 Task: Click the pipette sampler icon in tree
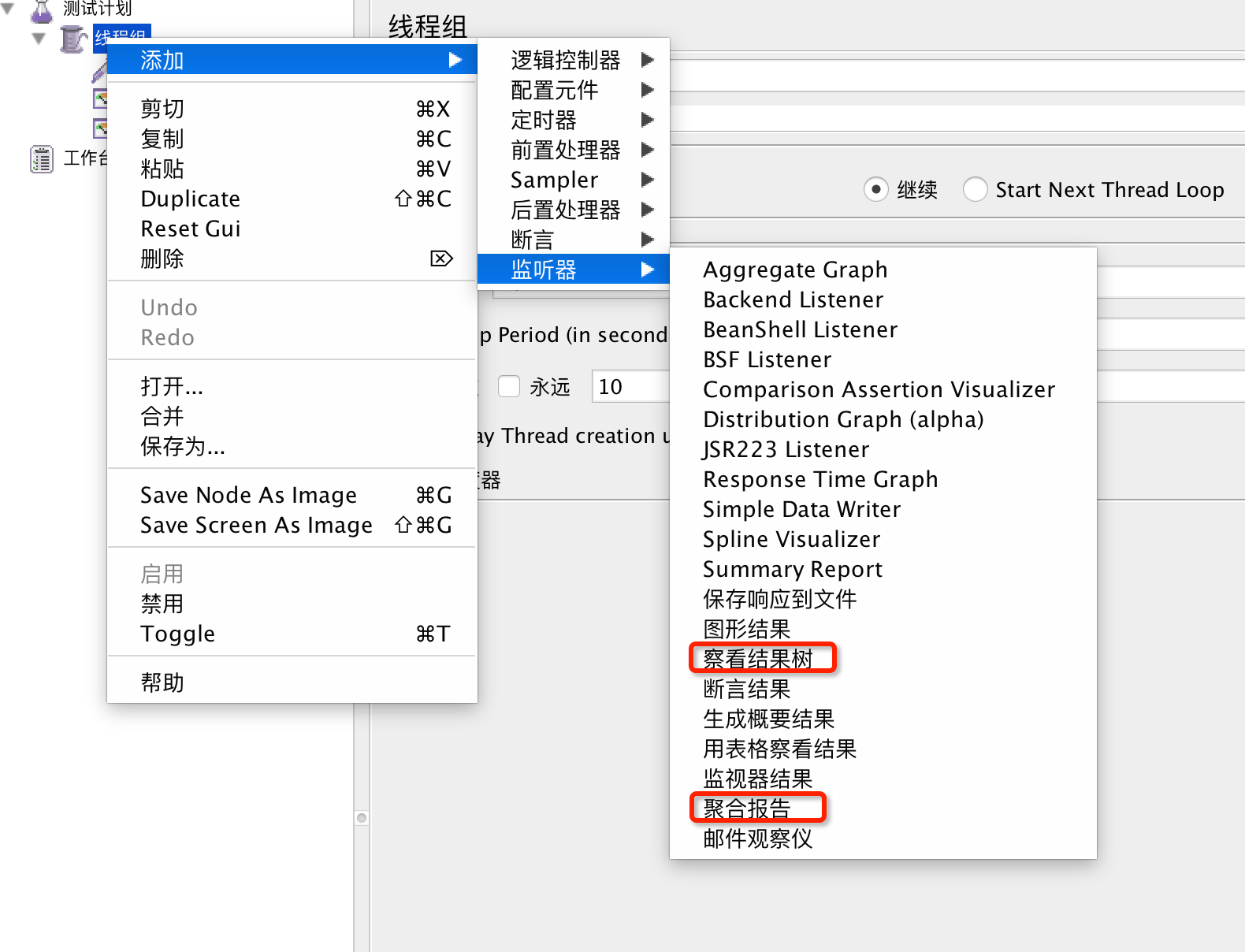coord(98,73)
